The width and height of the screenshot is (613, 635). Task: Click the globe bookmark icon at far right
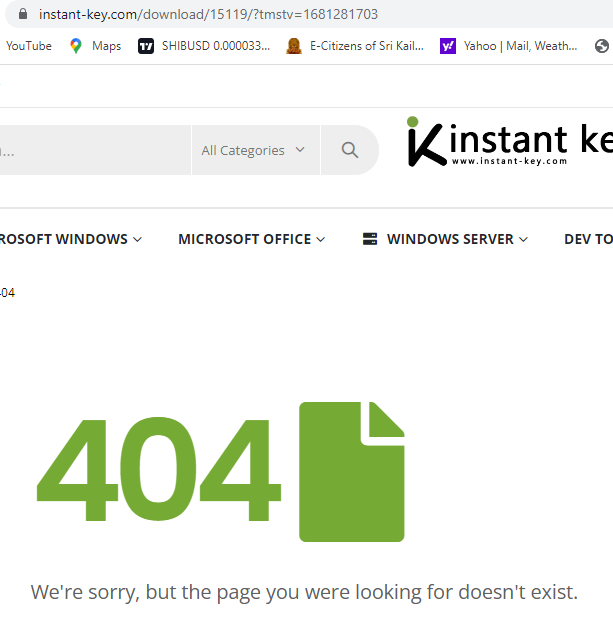[601, 46]
